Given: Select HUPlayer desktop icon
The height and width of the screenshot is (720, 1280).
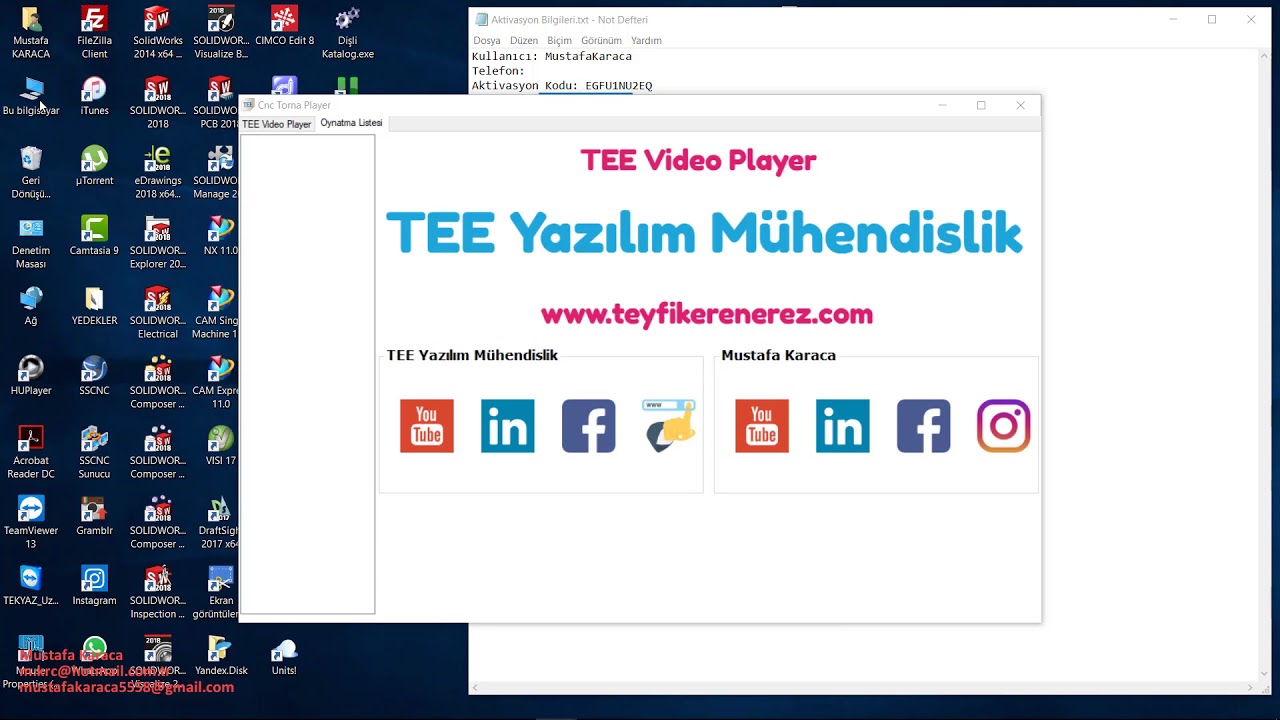Looking at the screenshot, I should coord(31,377).
